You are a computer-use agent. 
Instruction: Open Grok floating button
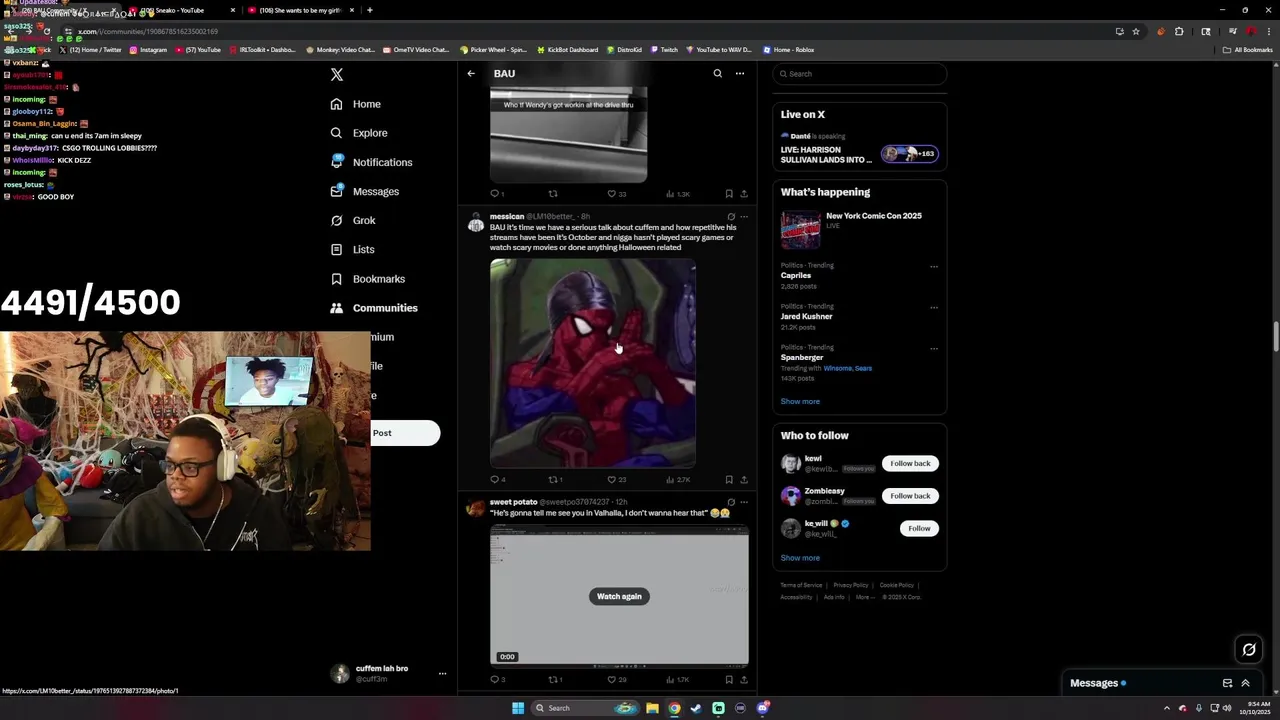point(1249,650)
